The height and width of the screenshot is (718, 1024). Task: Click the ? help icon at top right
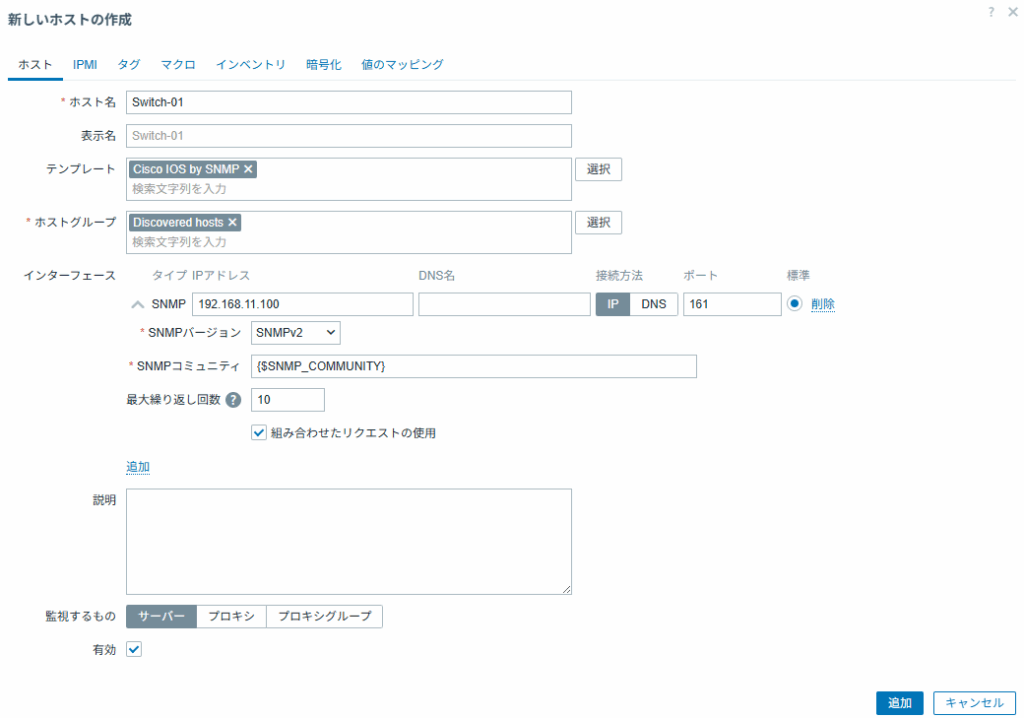pyautogui.click(x=990, y=12)
